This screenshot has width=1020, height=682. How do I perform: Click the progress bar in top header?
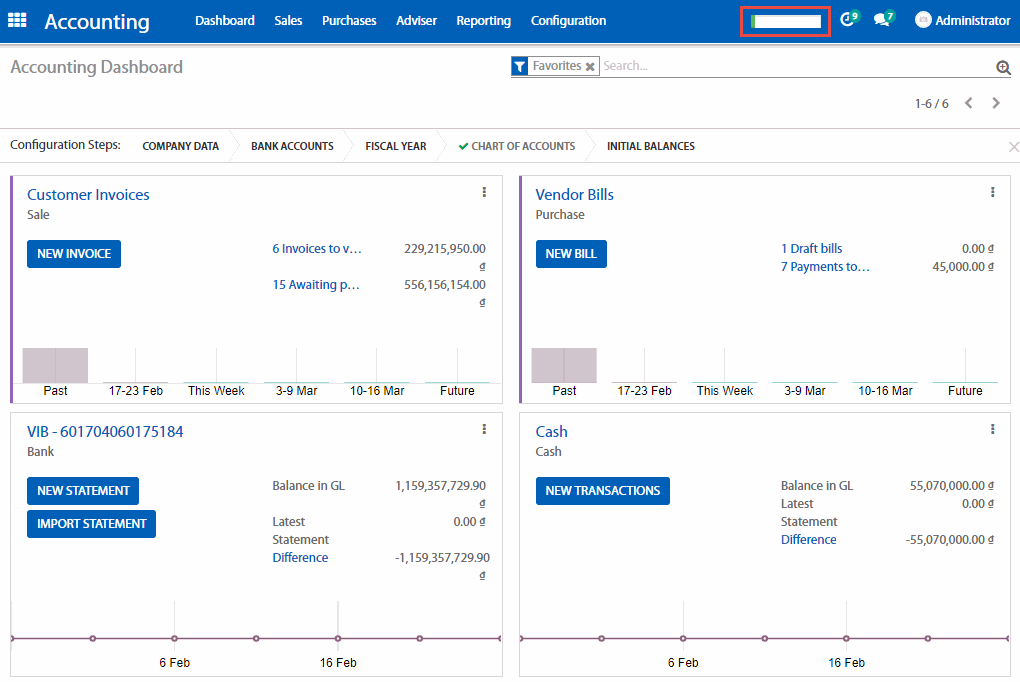tap(786, 21)
